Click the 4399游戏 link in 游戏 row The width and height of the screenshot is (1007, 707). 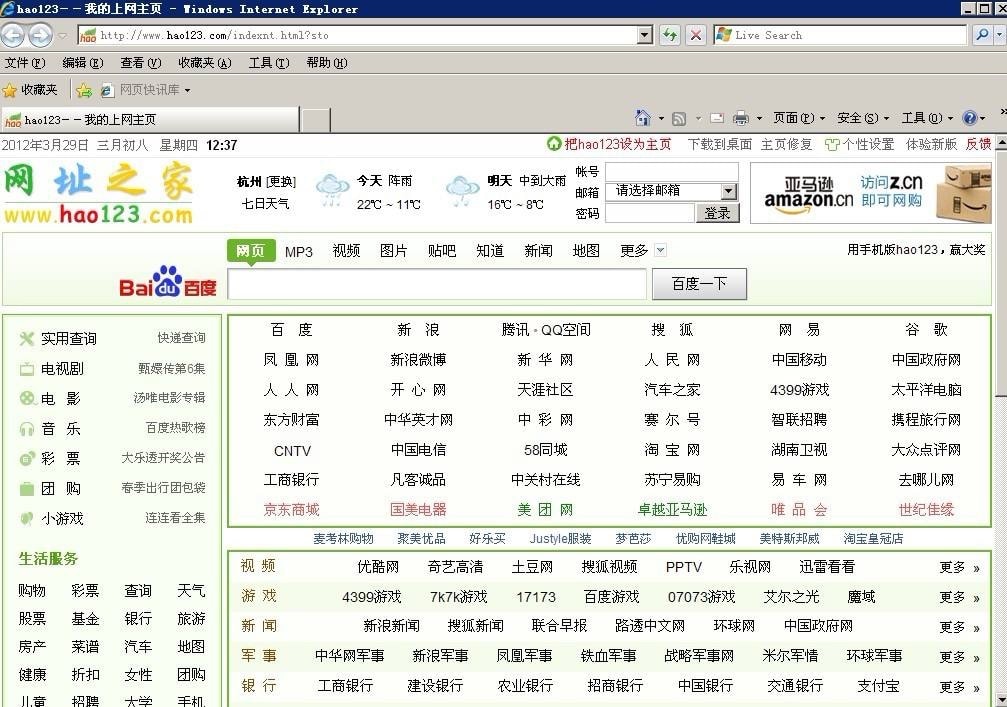point(371,597)
